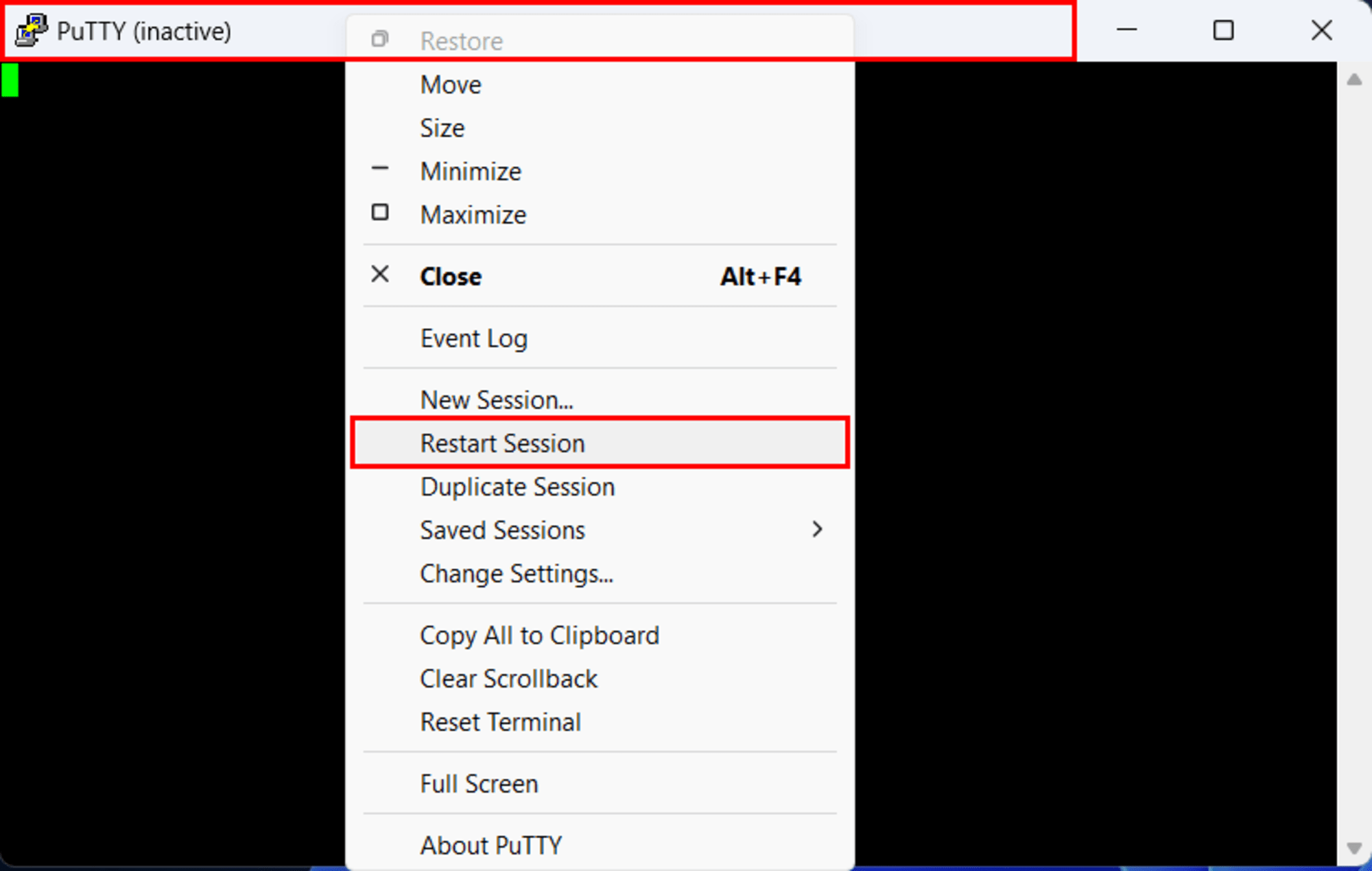Select Restart Session option

pyautogui.click(x=502, y=442)
